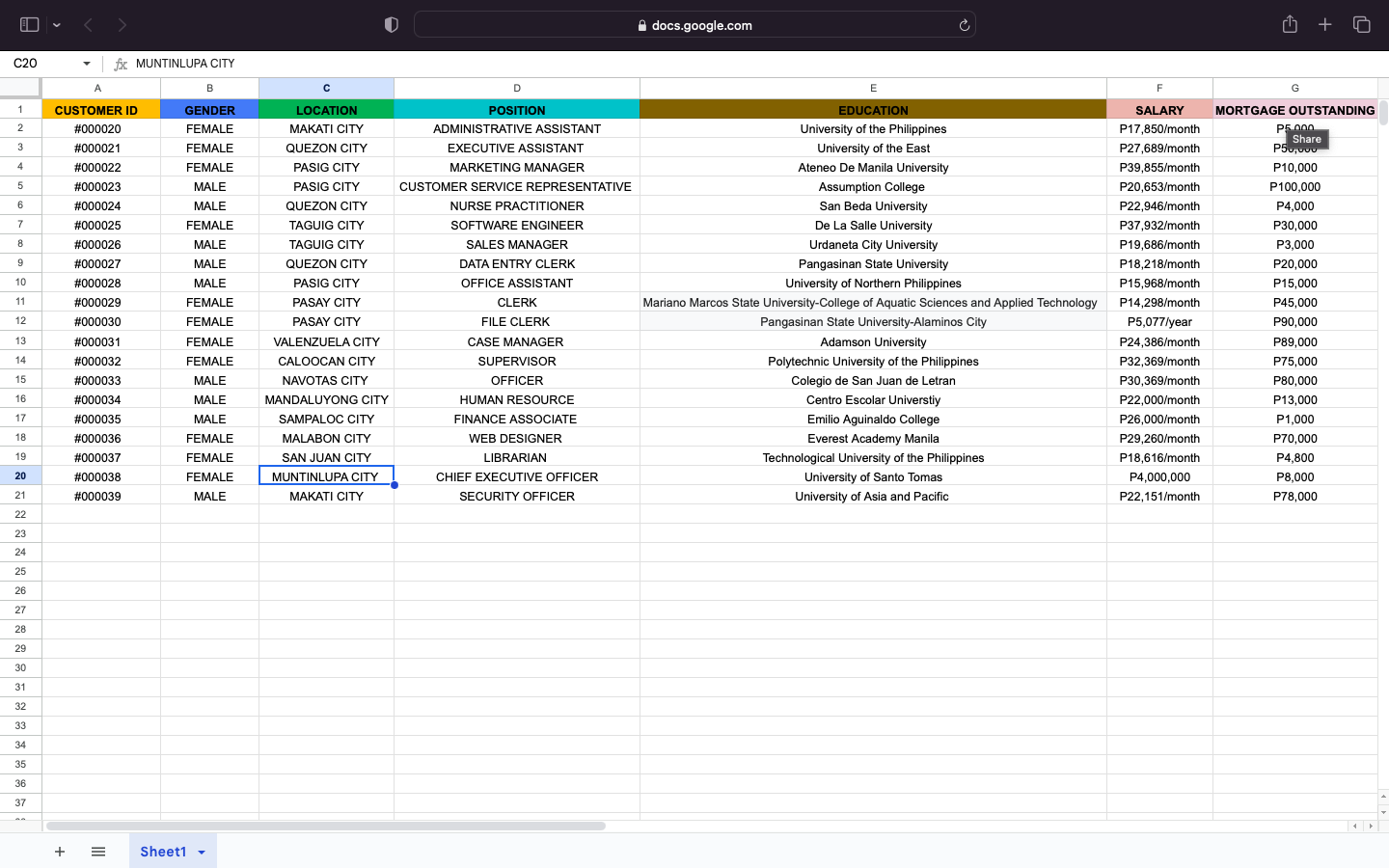This screenshot has width=1389, height=868.
Task: Select row 1 header
Action: (x=20, y=109)
